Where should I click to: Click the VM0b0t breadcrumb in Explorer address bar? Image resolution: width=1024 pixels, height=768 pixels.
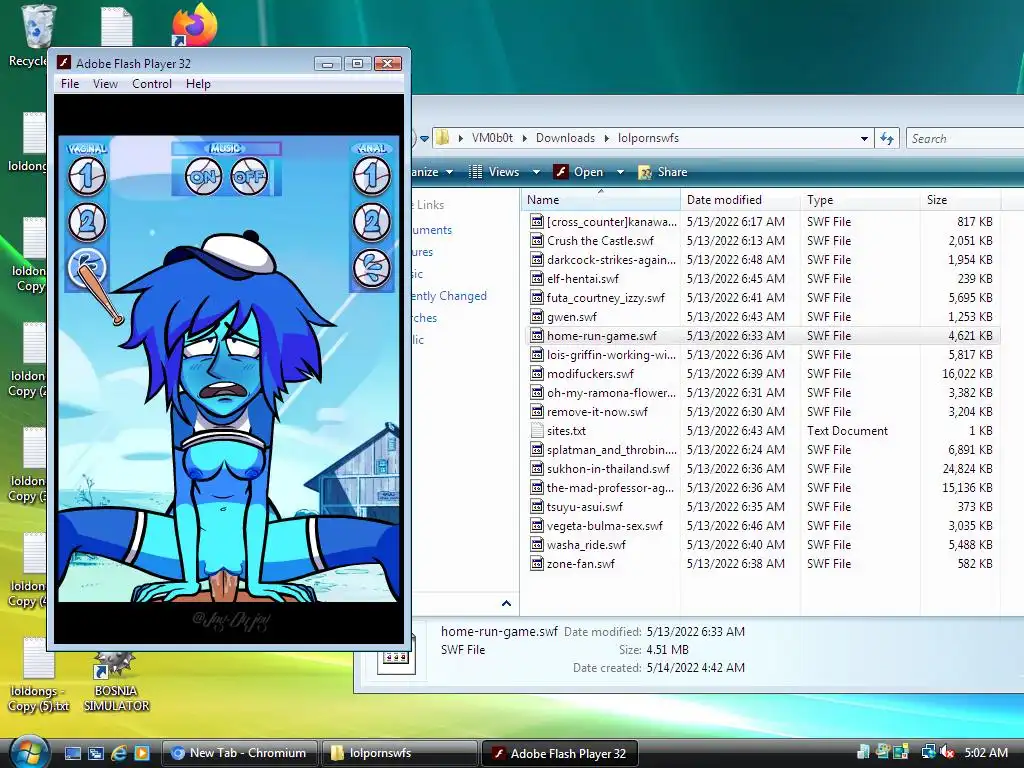coord(492,138)
